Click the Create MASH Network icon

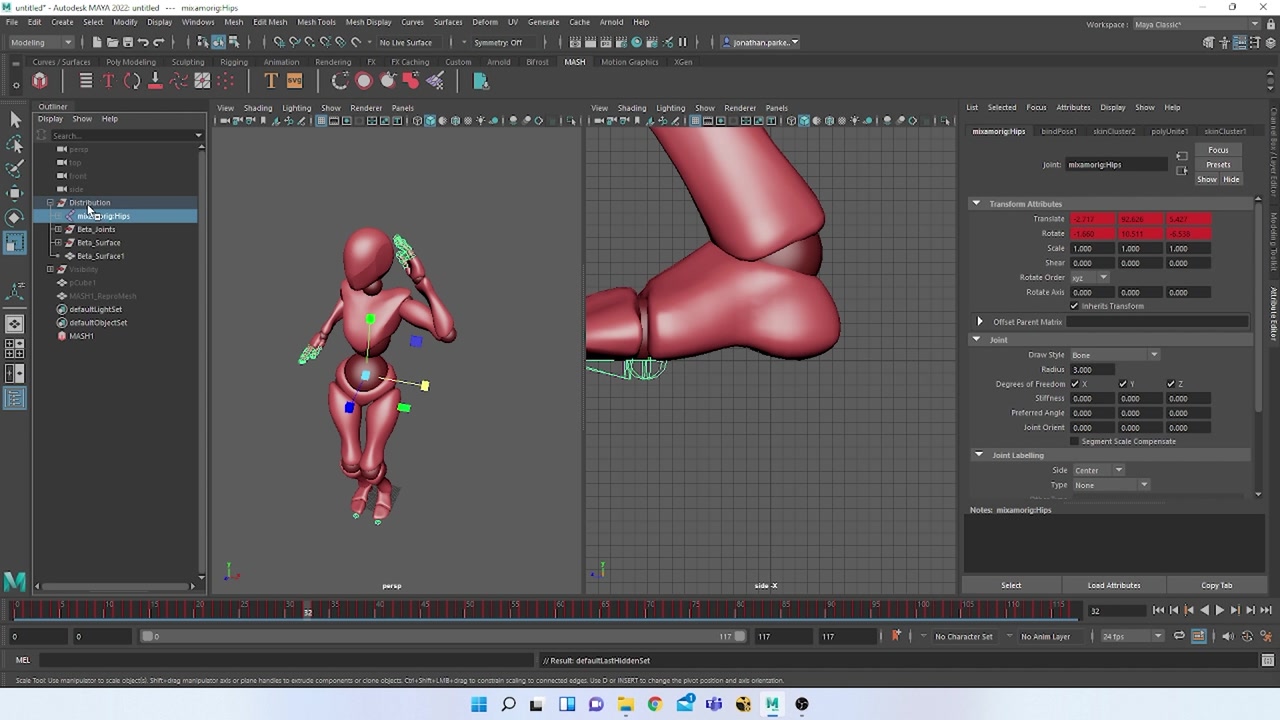tap(40, 81)
